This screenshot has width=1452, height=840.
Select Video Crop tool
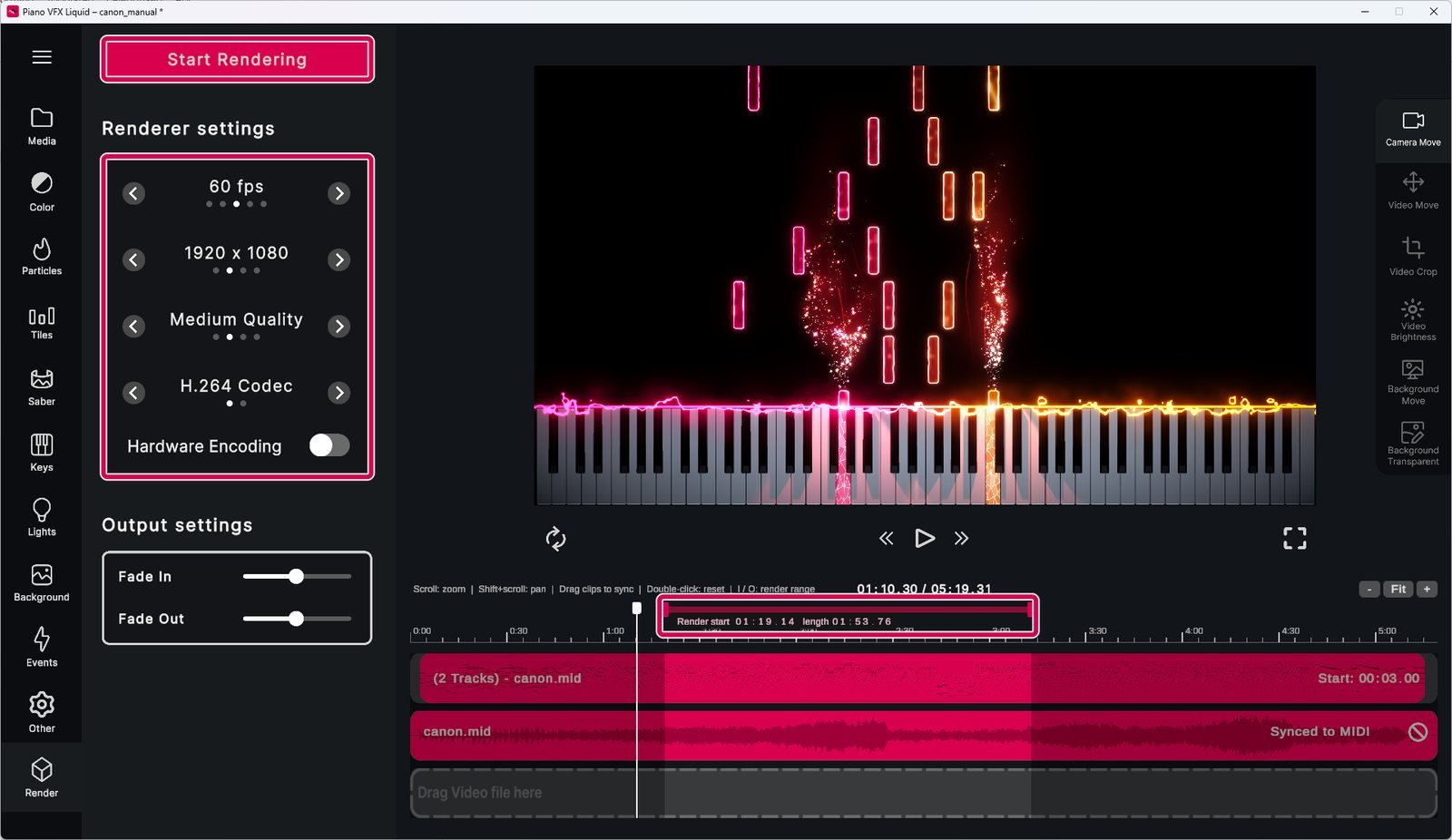click(1413, 257)
